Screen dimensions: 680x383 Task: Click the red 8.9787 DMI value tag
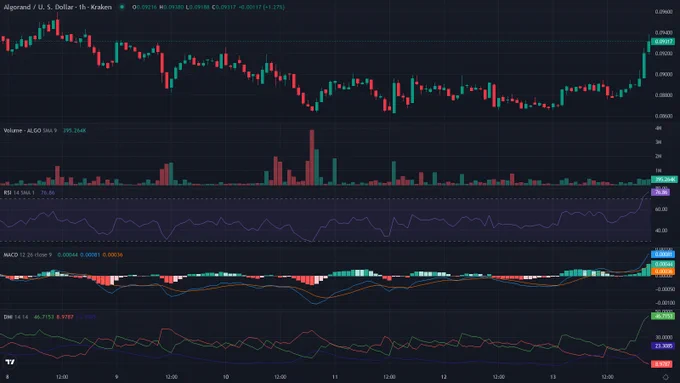[x=662, y=364]
